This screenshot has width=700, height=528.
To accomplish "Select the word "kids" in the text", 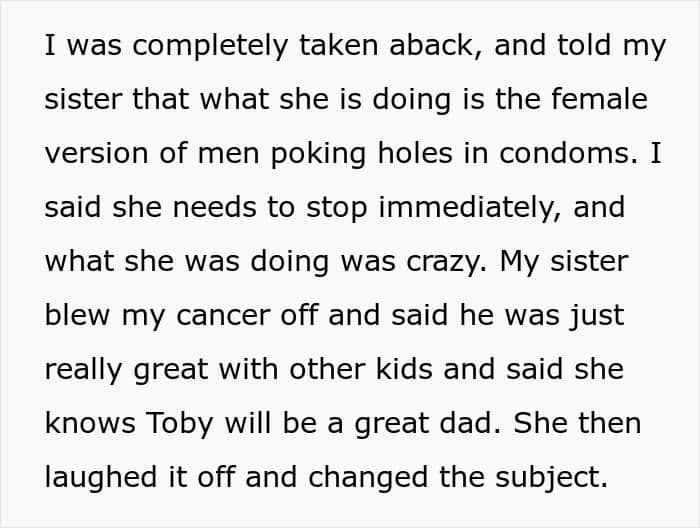I will tap(404, 369).
